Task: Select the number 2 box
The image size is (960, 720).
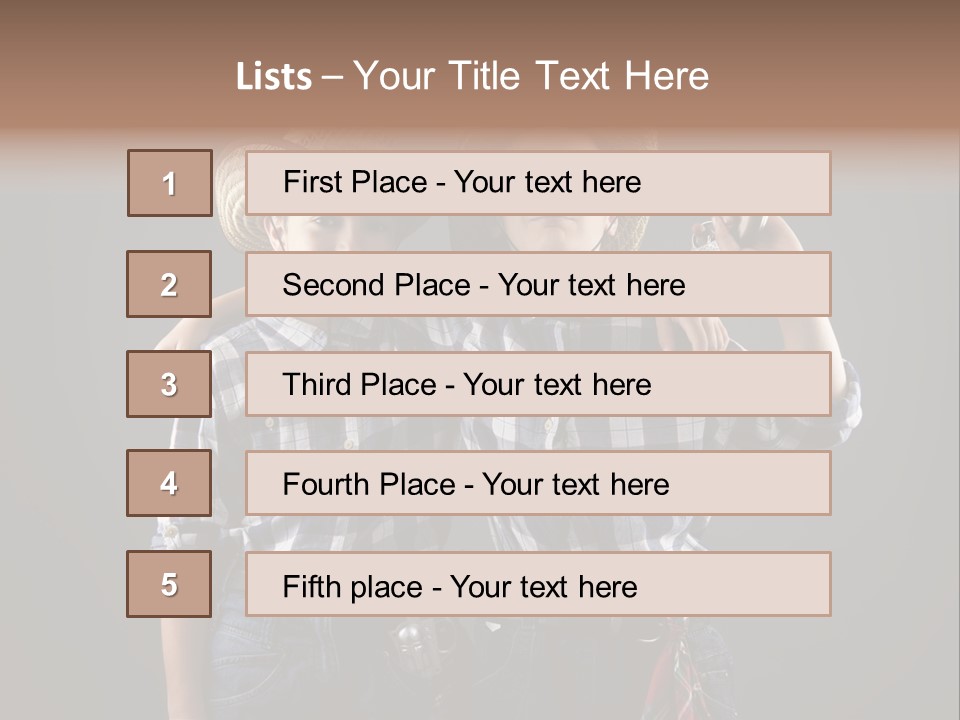Action: (169, 284)
